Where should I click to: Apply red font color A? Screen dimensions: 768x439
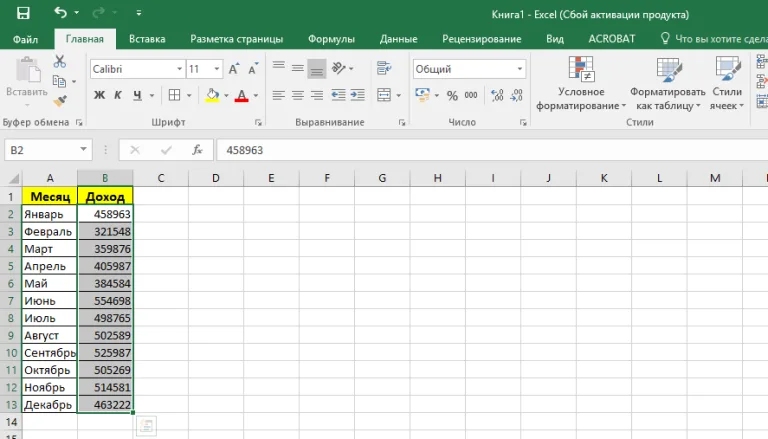241,95
